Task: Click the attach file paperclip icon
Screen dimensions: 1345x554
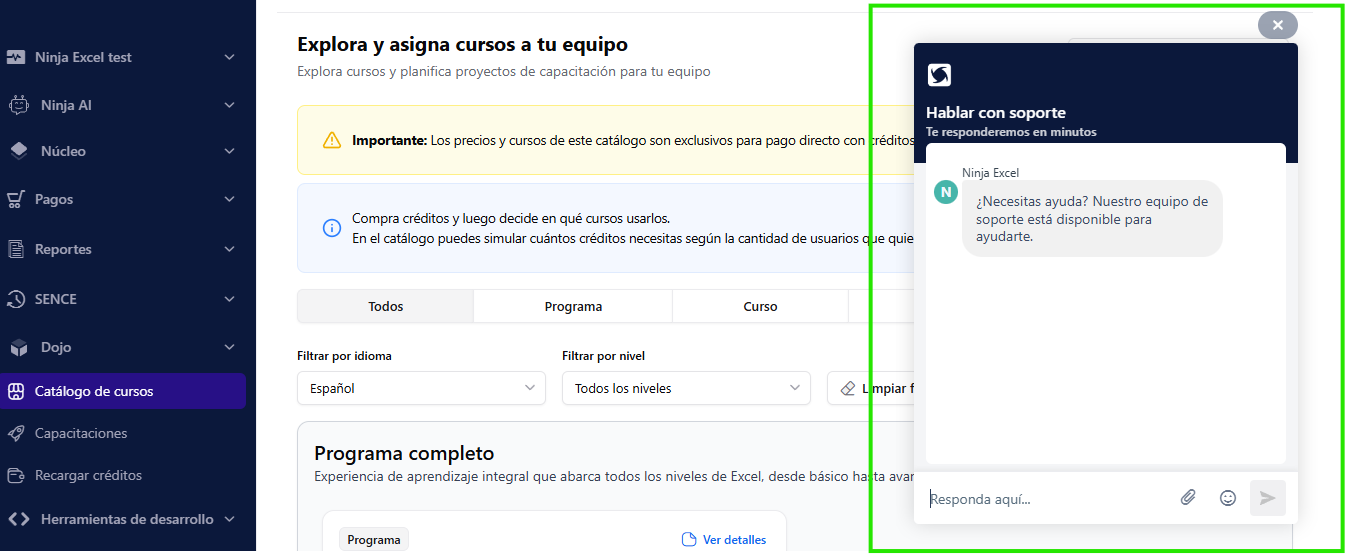Action: (x=1188, y=497)
